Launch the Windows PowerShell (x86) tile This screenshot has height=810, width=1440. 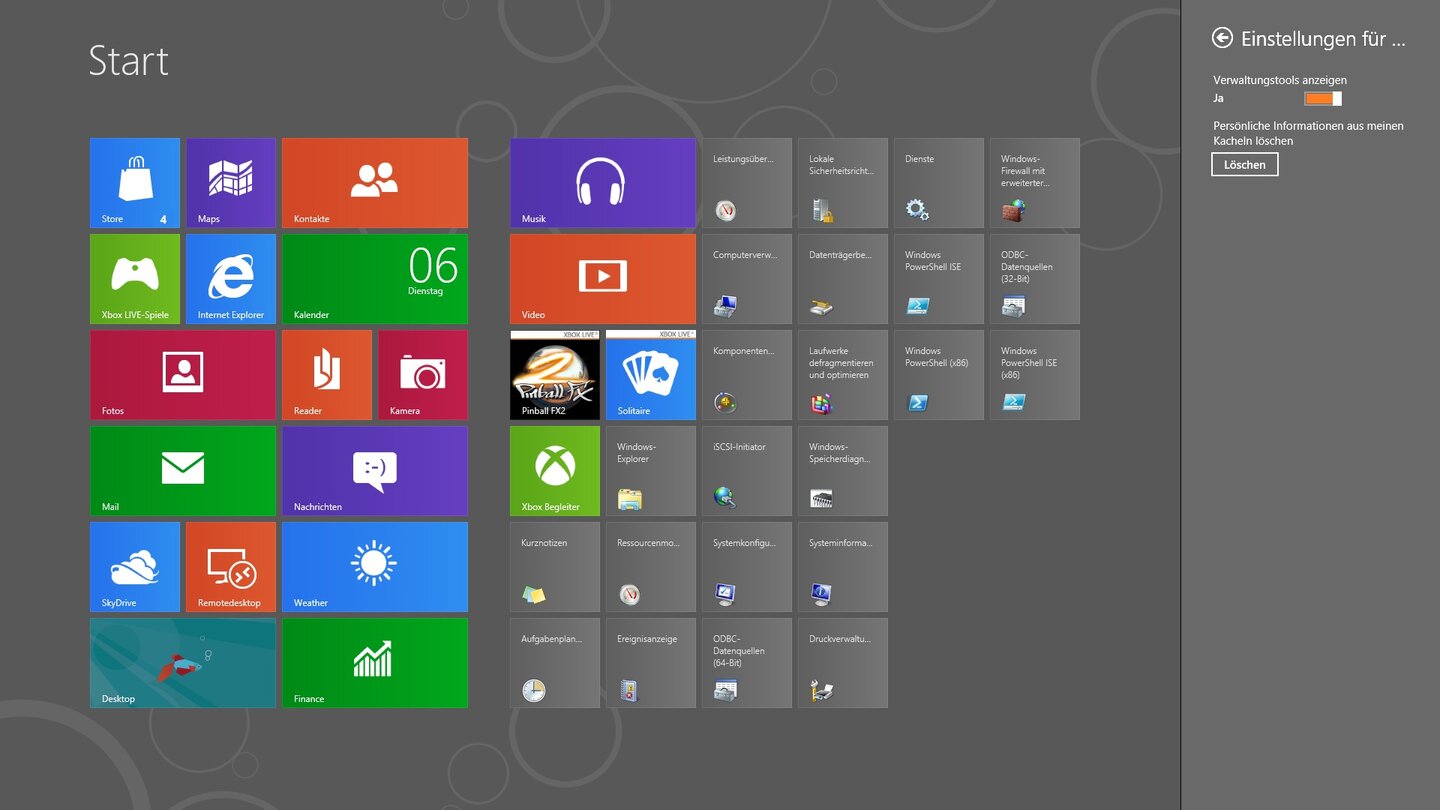click(939, 375)
